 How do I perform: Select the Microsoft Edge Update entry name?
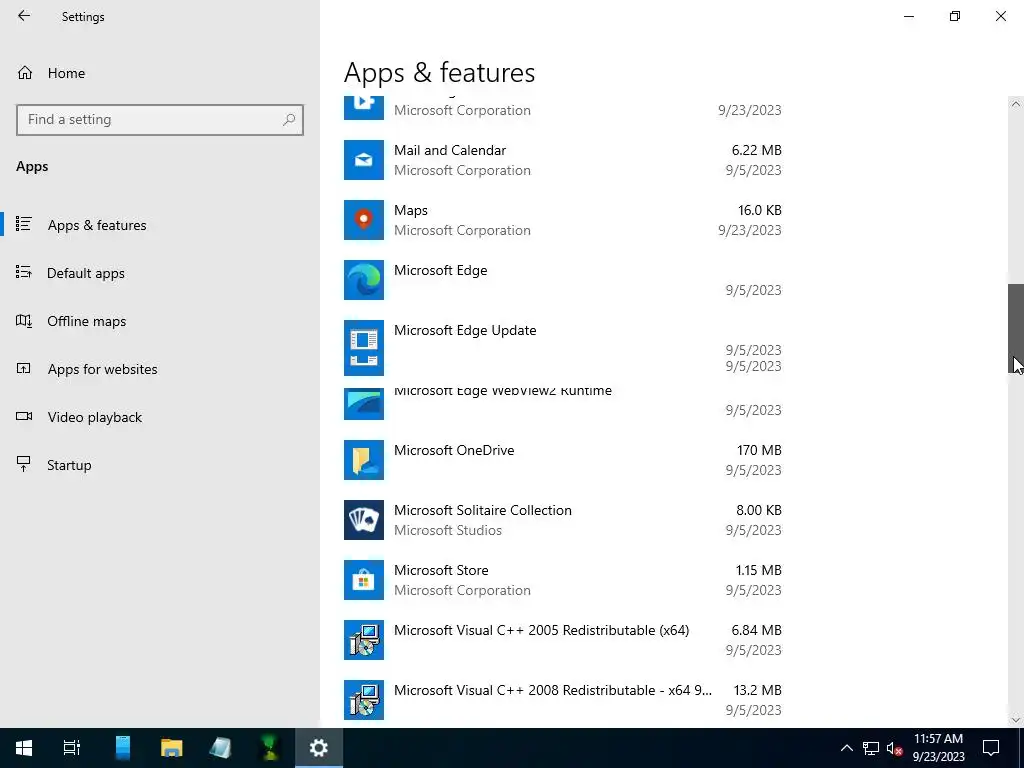click(465, 330)
